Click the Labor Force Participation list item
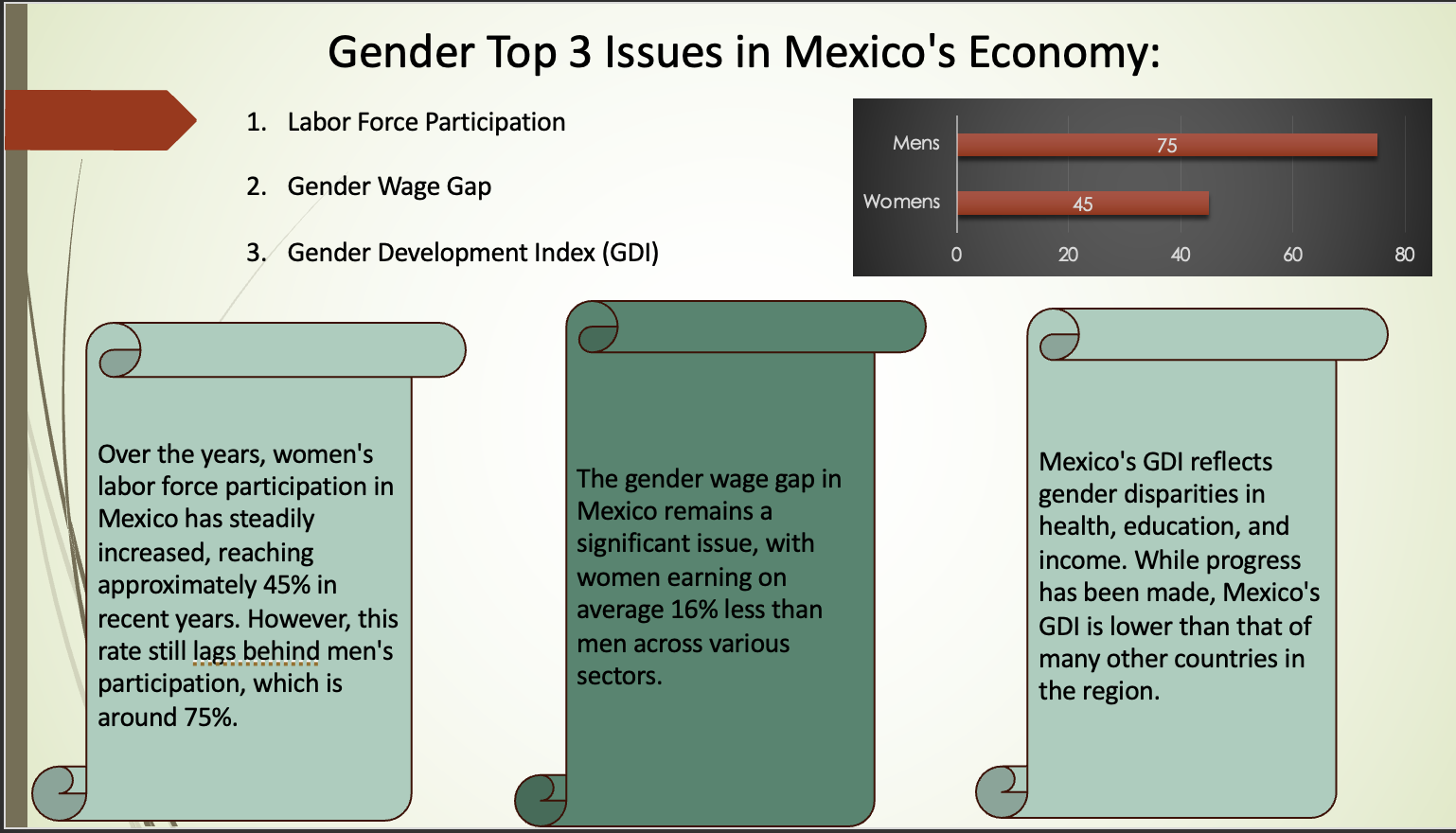 [425, 121]
